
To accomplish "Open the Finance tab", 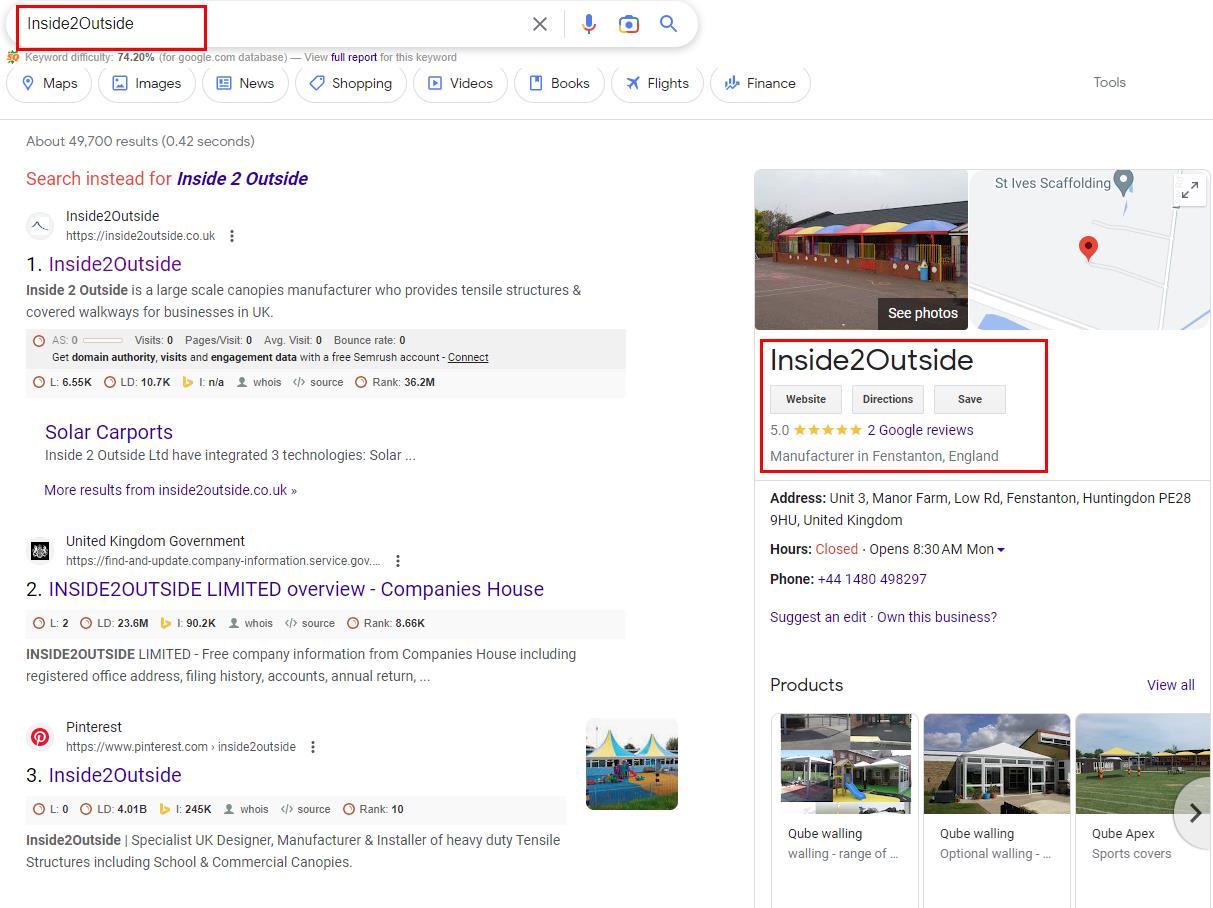I will click(760, 83).
